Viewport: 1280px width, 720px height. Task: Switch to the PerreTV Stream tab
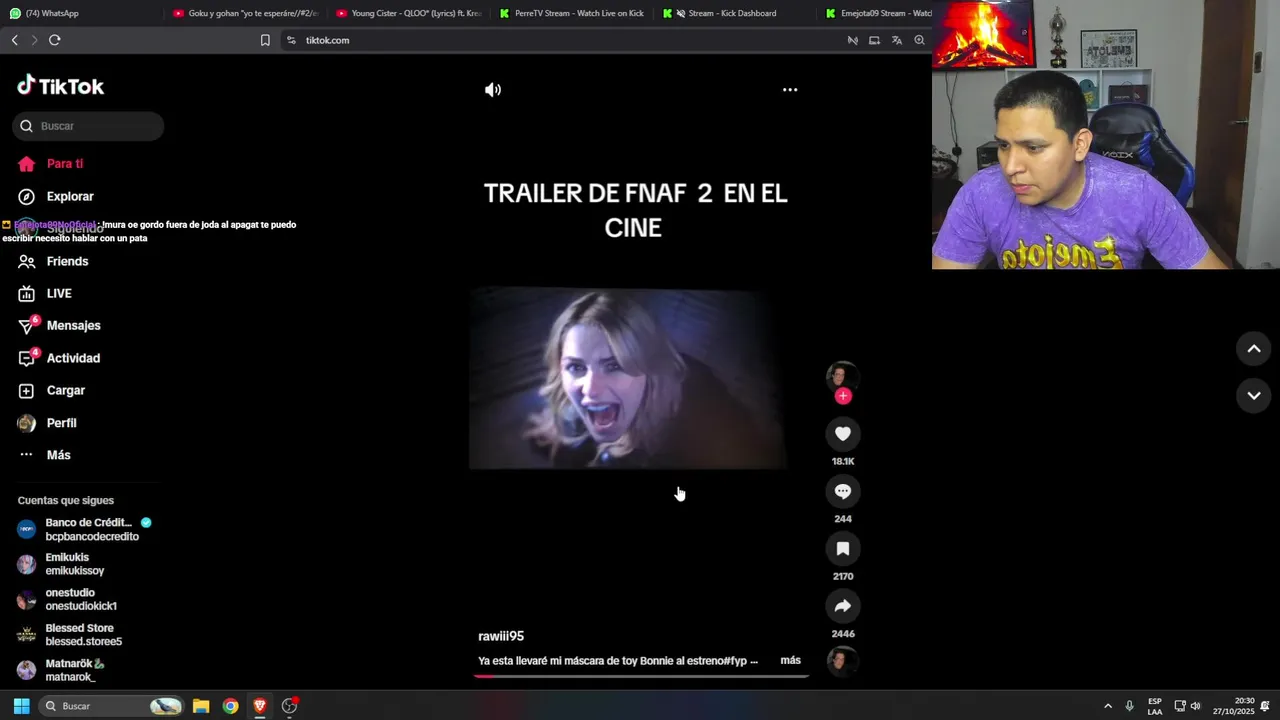[572, 13]
